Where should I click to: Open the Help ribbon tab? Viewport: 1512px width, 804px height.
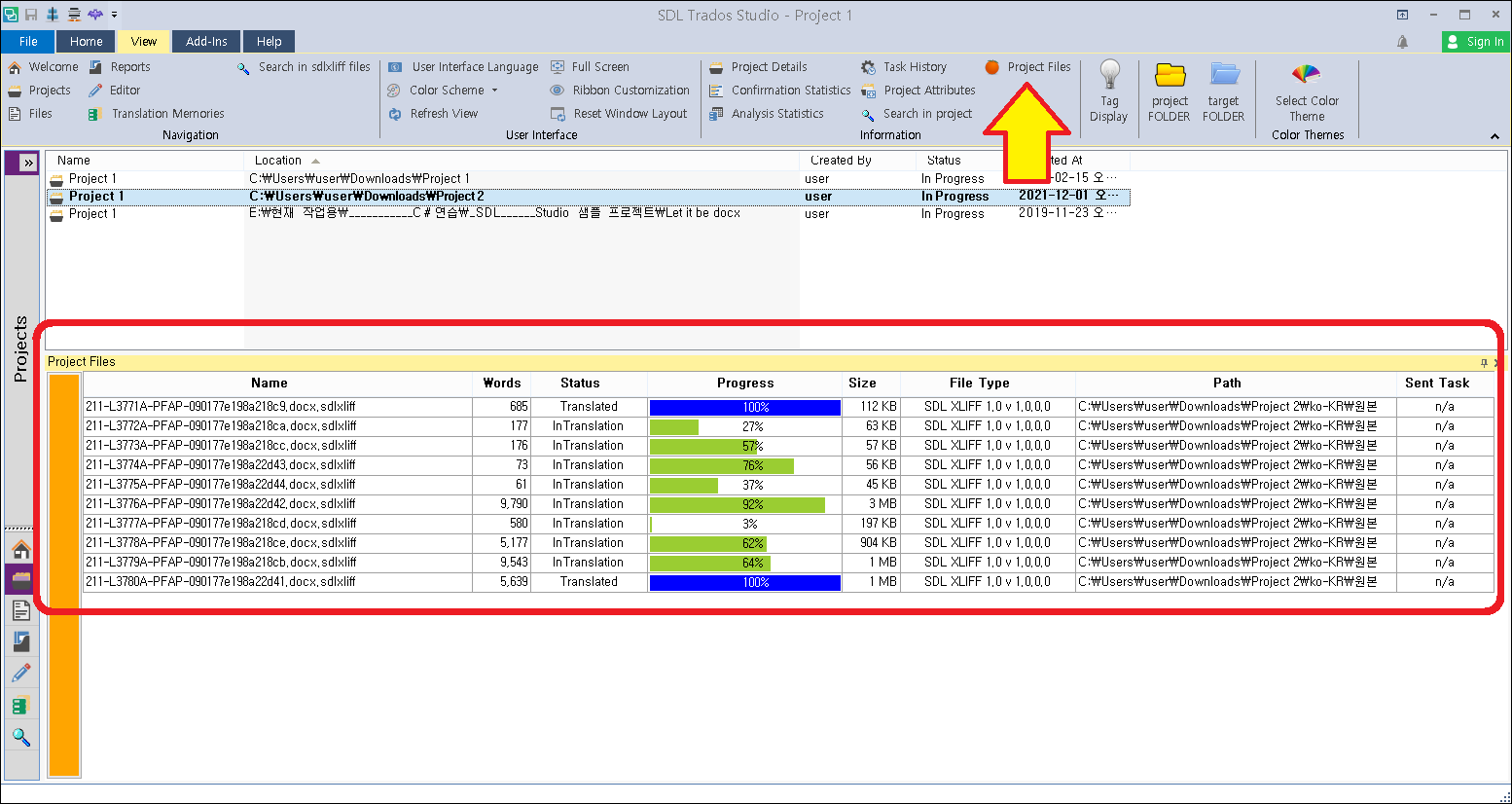(x=270, y=41)
